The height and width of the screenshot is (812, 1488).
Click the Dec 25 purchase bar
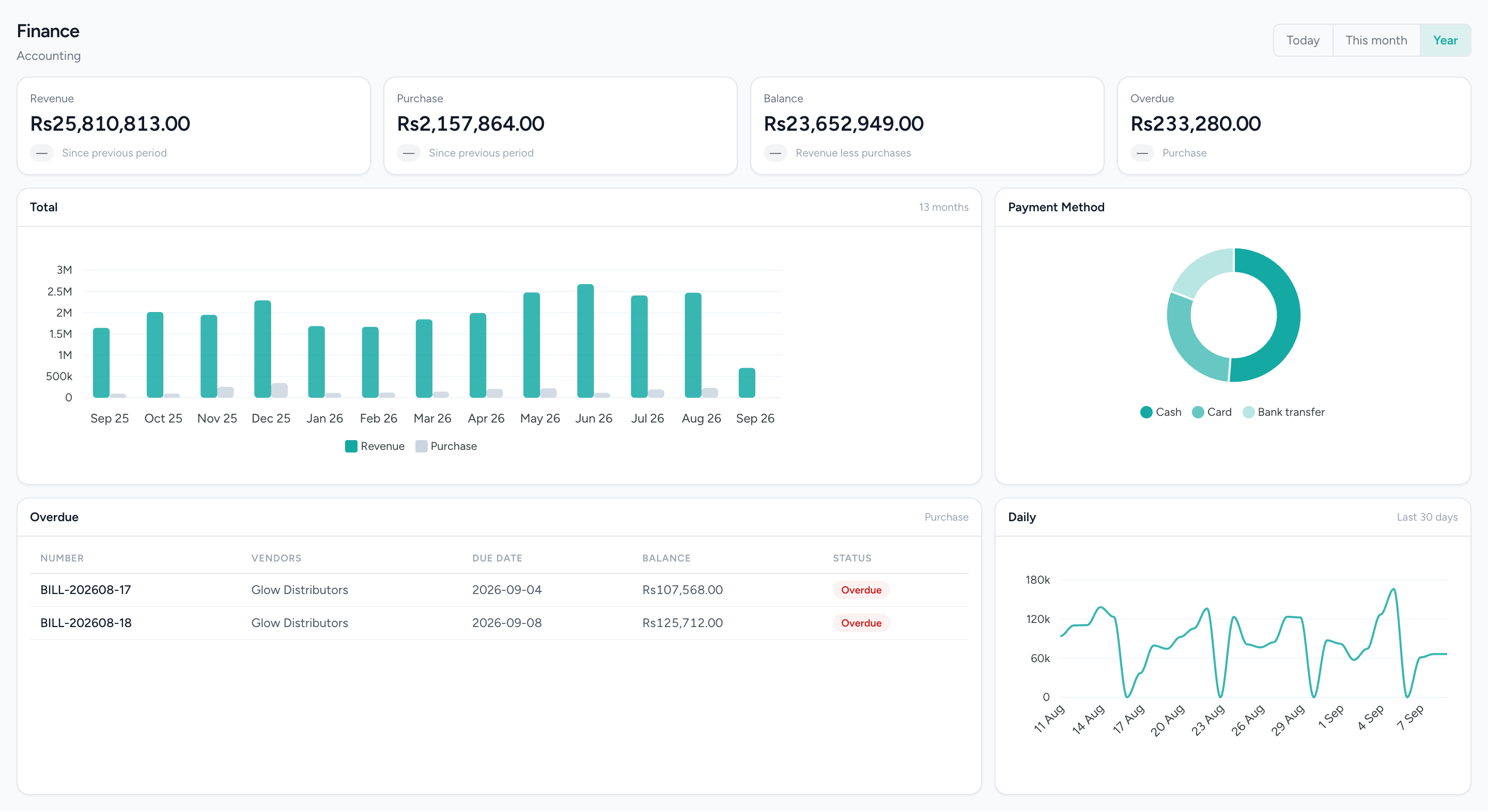279,391
